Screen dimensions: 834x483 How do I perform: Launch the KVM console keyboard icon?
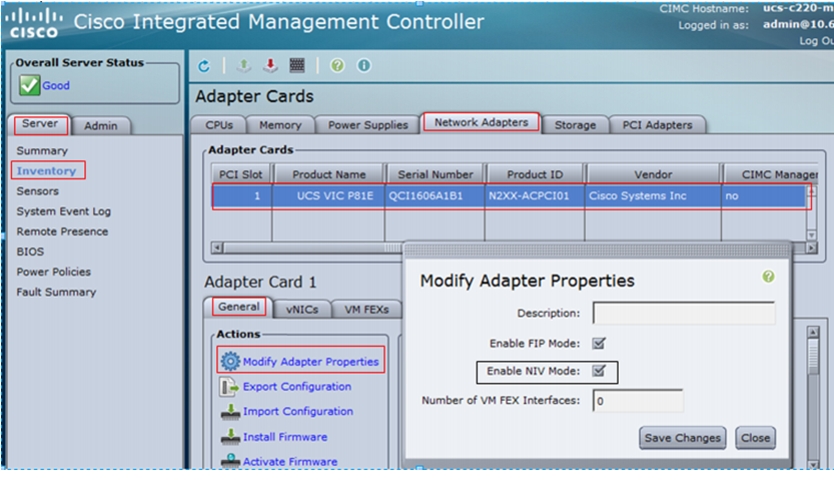(297, 65)
